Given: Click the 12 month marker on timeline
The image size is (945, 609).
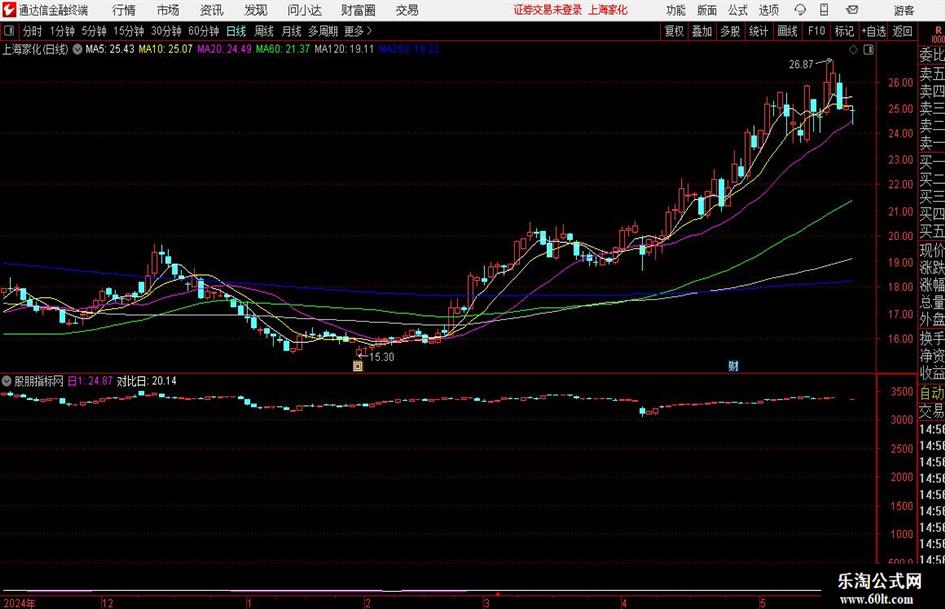Looking at the screenshot, I should pos(107,602).
